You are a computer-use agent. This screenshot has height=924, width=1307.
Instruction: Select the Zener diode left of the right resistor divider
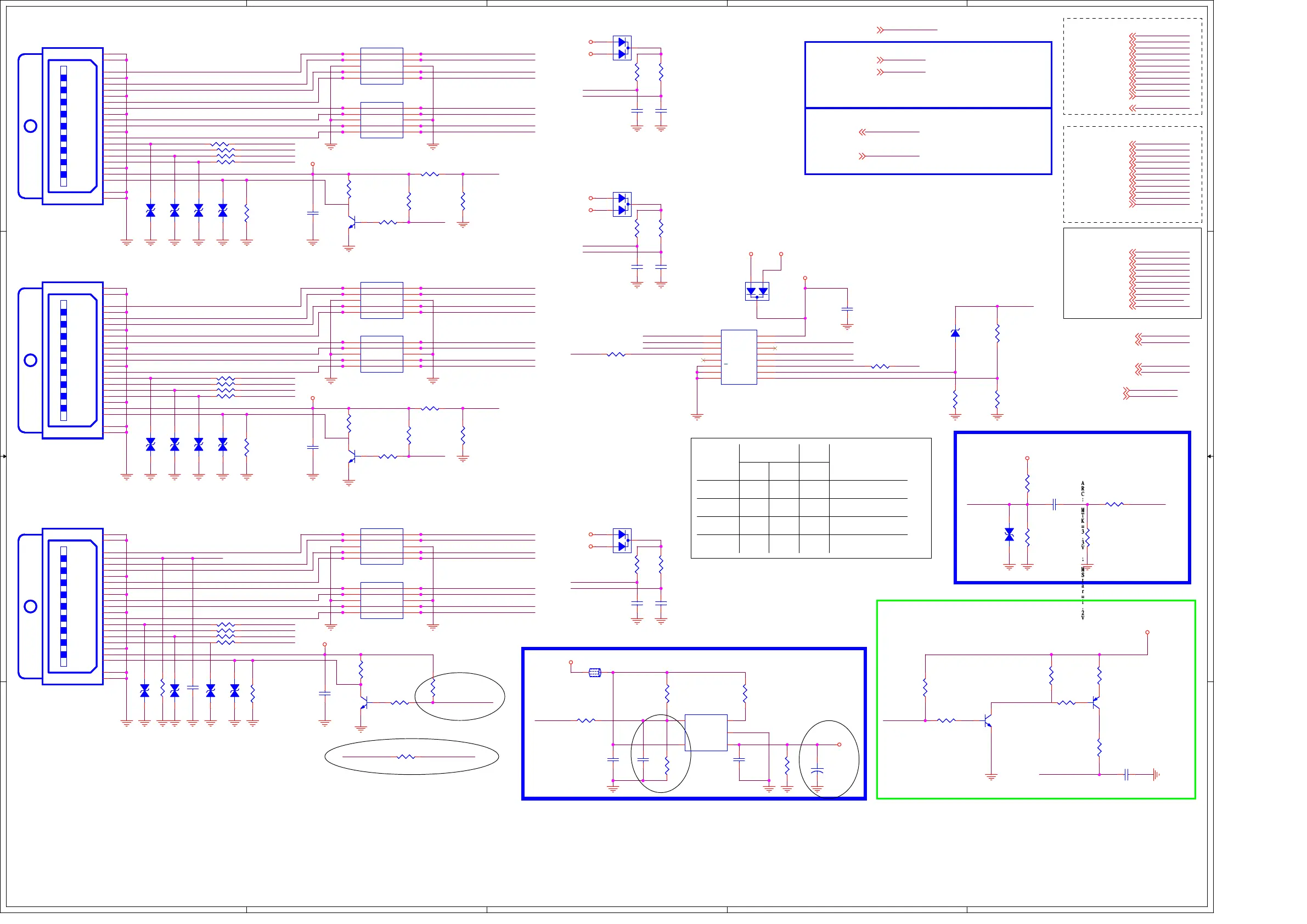point(955,333)
